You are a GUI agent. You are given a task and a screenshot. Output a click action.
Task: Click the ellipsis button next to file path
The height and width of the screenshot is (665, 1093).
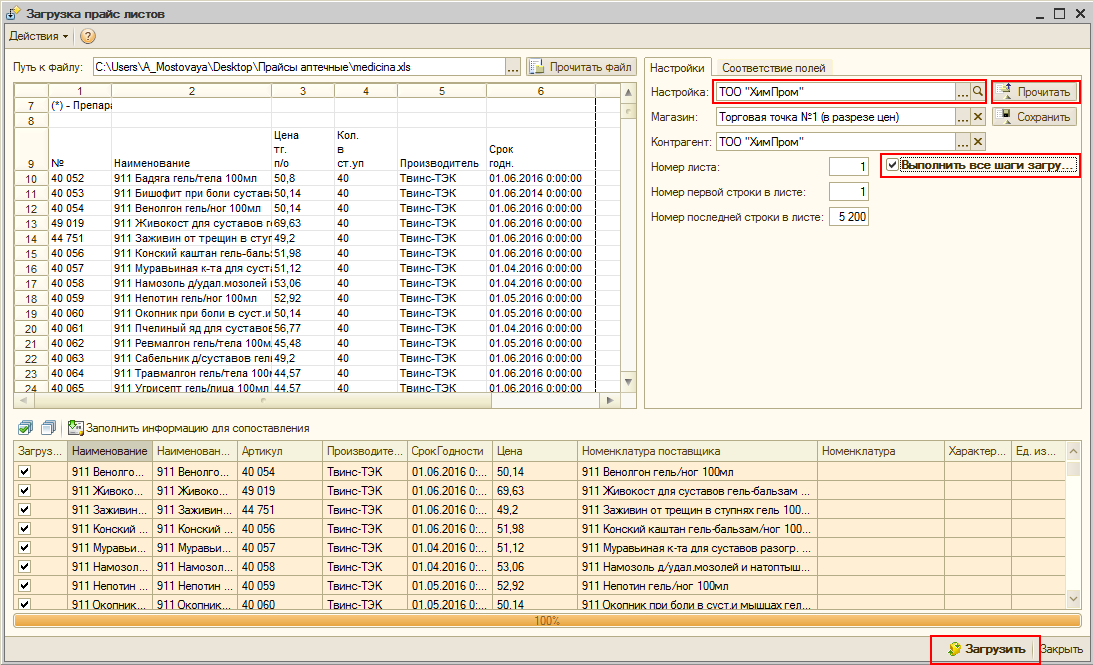click(513, 67)
